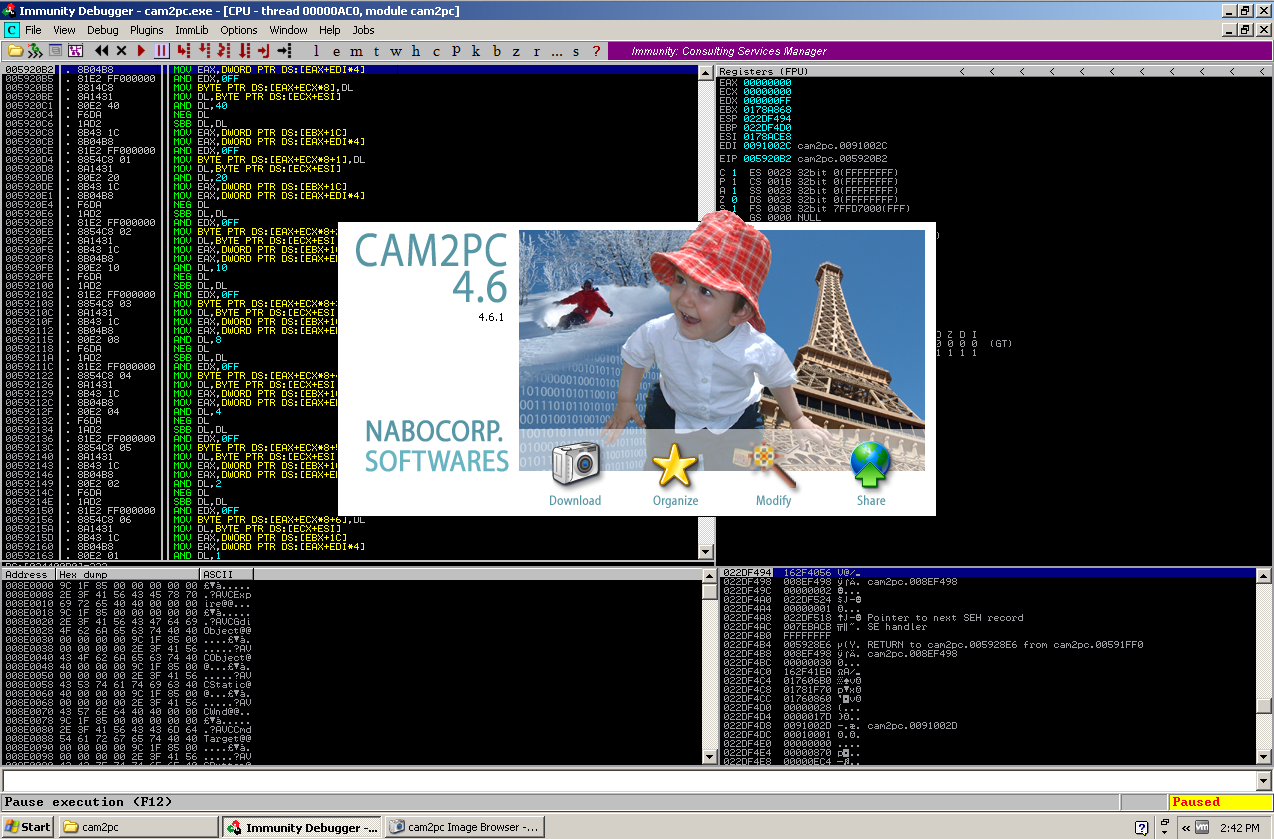Click the scroll-up arrow of the disassembly scrollbar
The image size is (1274, 839).
(x=707, y=73)
